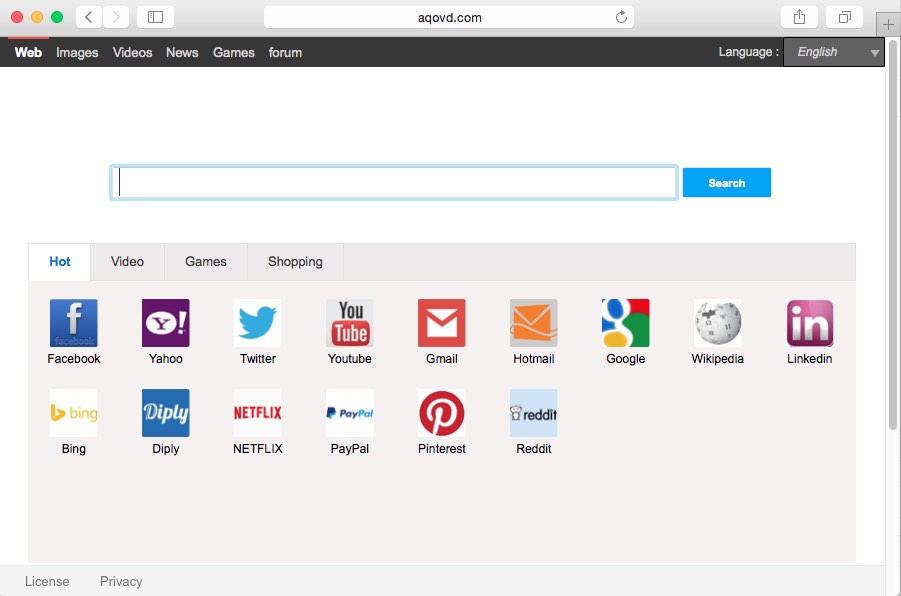Toggle the Safari sidebar button
This screenshot has height=596, width=901.
(x=155, y=17)
